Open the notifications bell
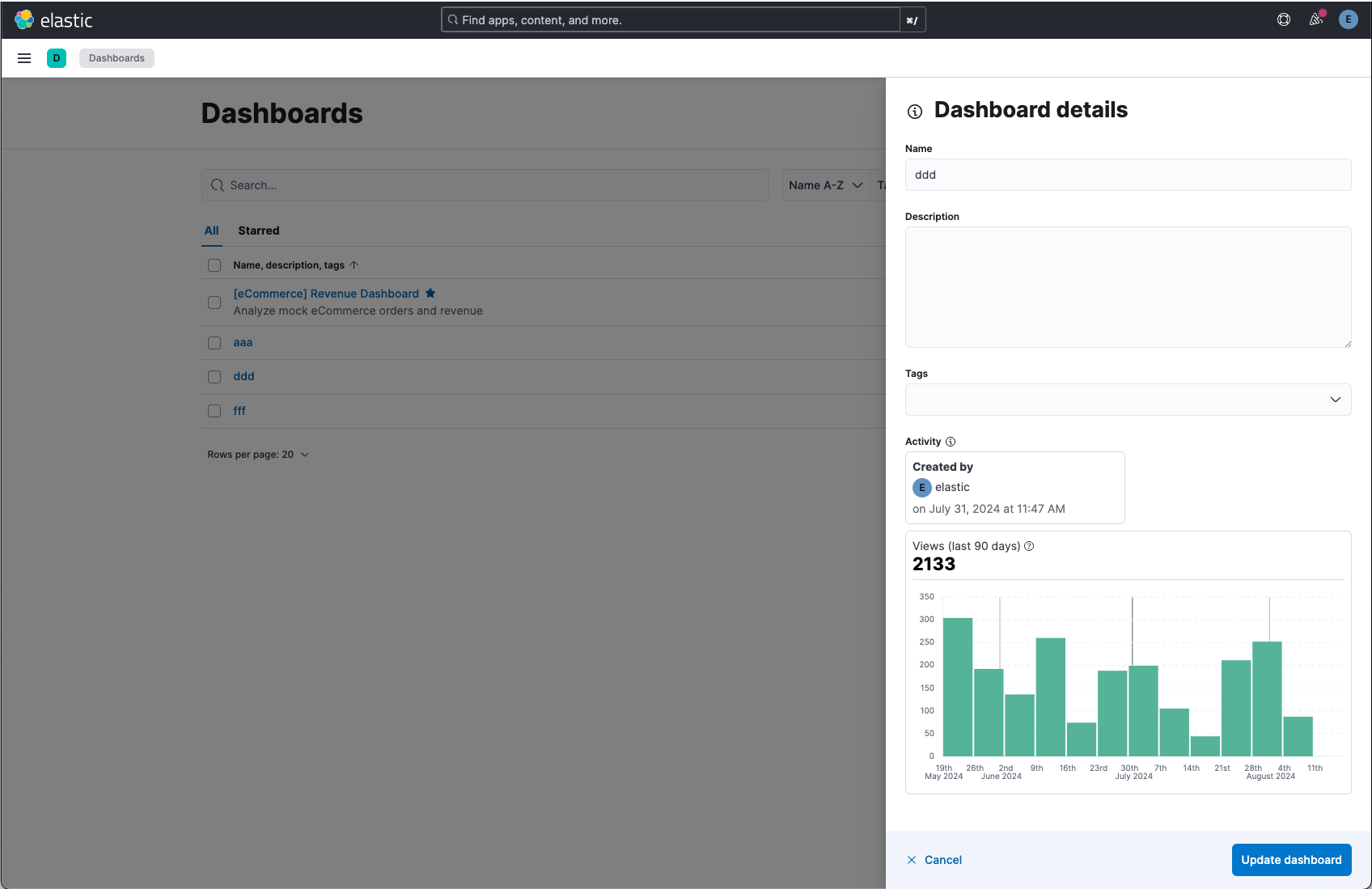This screenshot has width=1372, height=889. pyautogui.click(x=1315, y=19)
